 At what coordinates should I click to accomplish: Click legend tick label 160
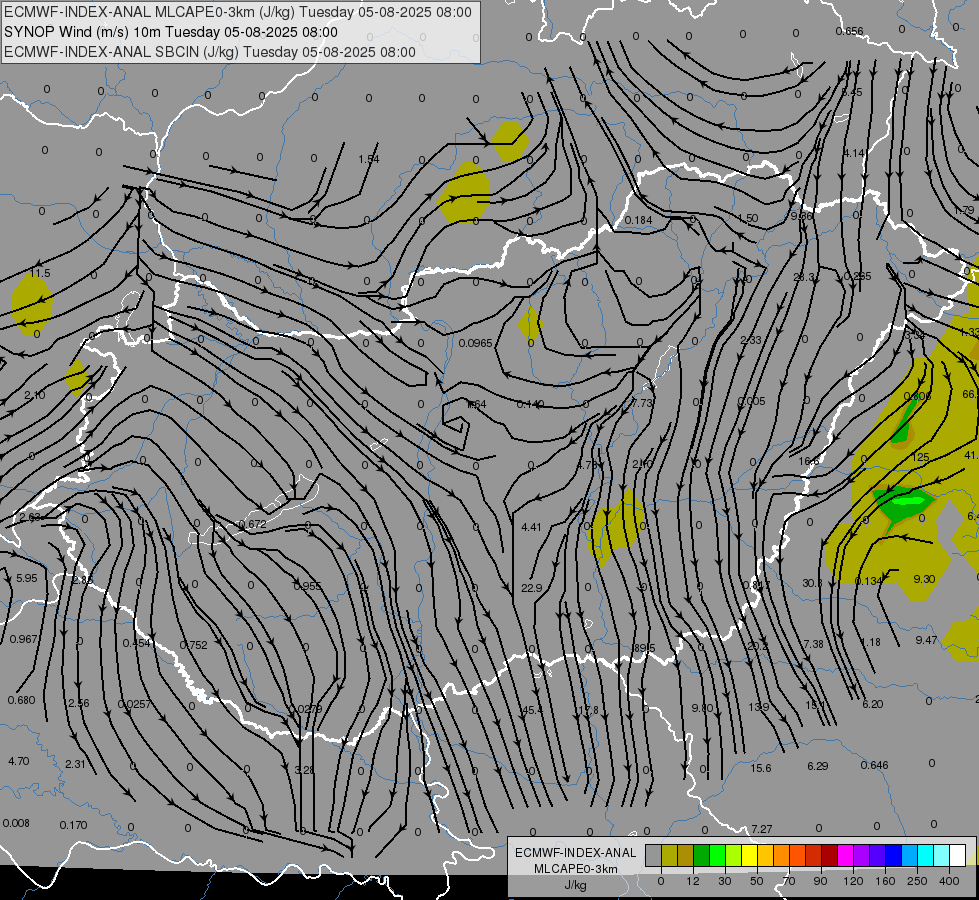click(885, 881)
